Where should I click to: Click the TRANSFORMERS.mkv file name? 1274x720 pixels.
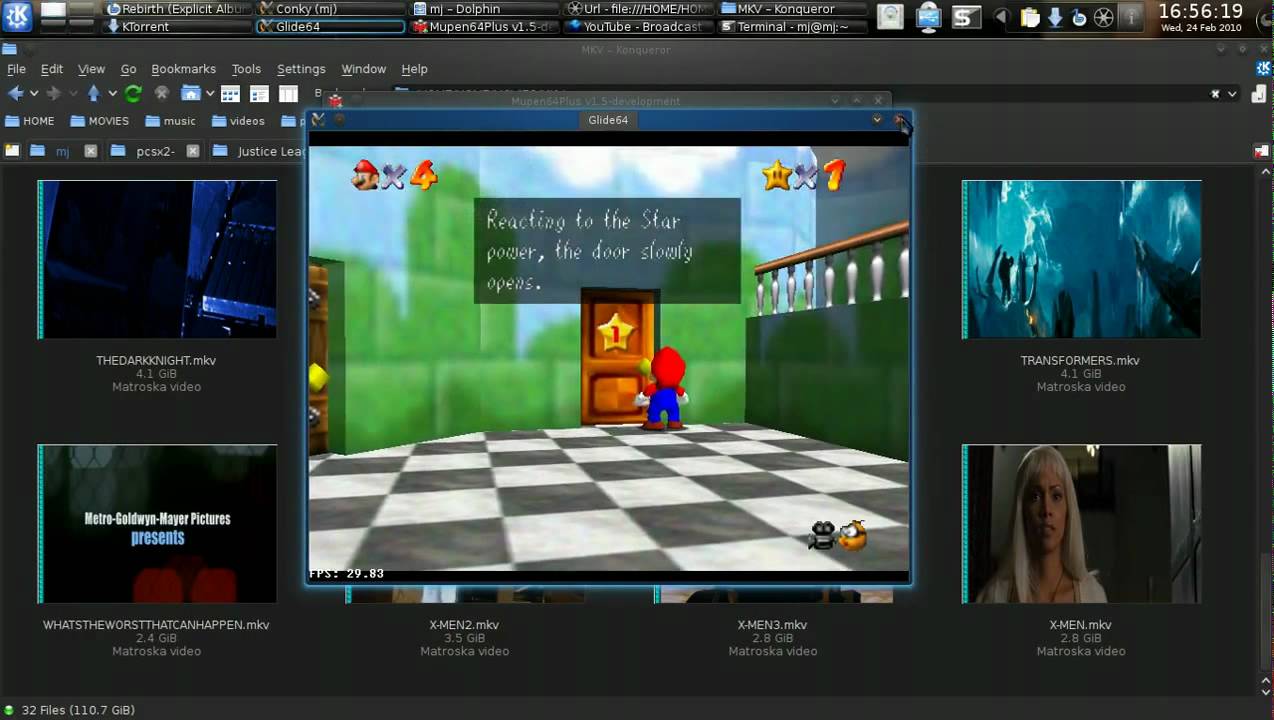(x=1080, y=361)
